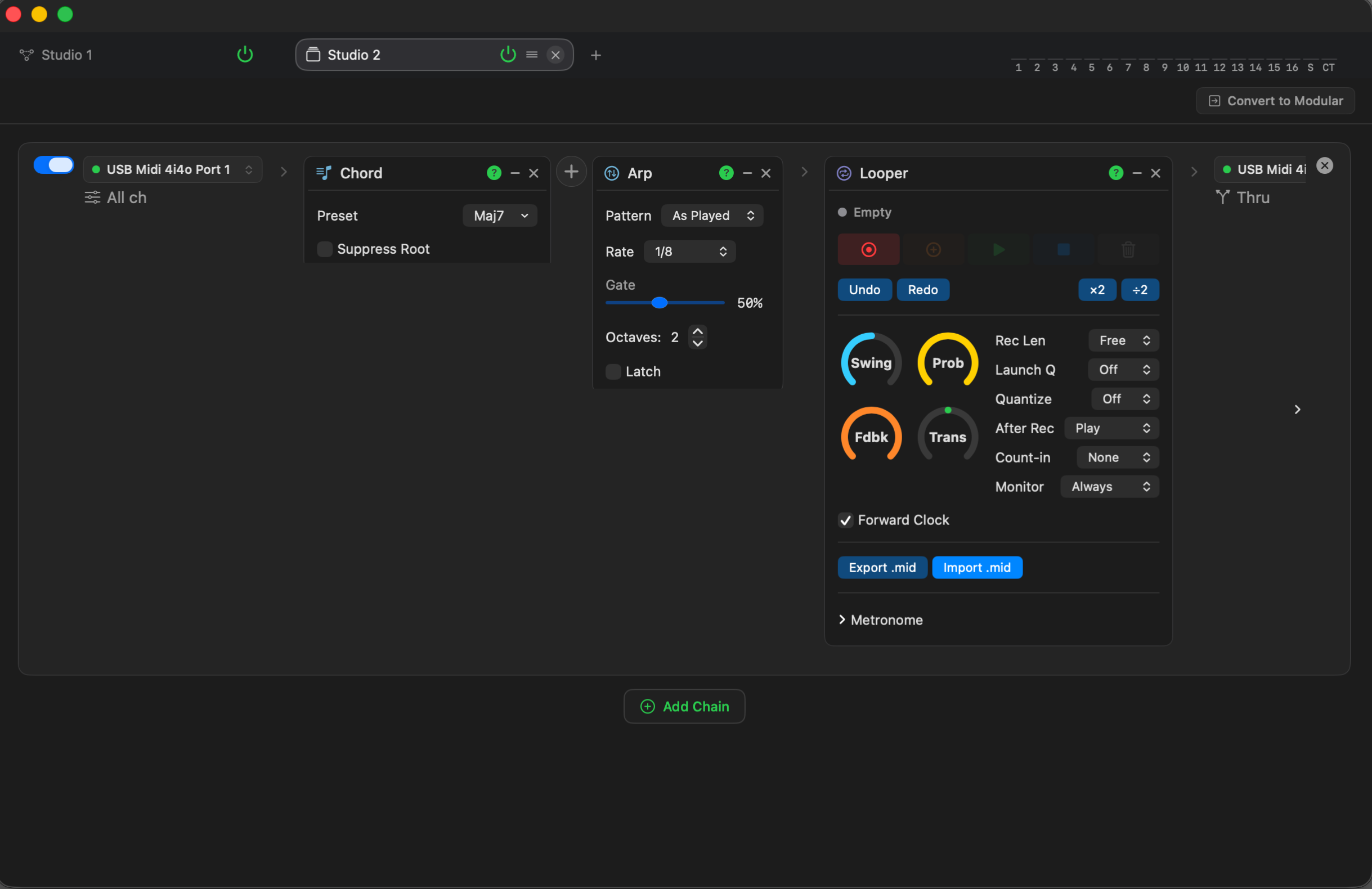Open the Chord Preset Maj7 dropdown
This screenshot has height=889, width=1372.
coord(500,215)
